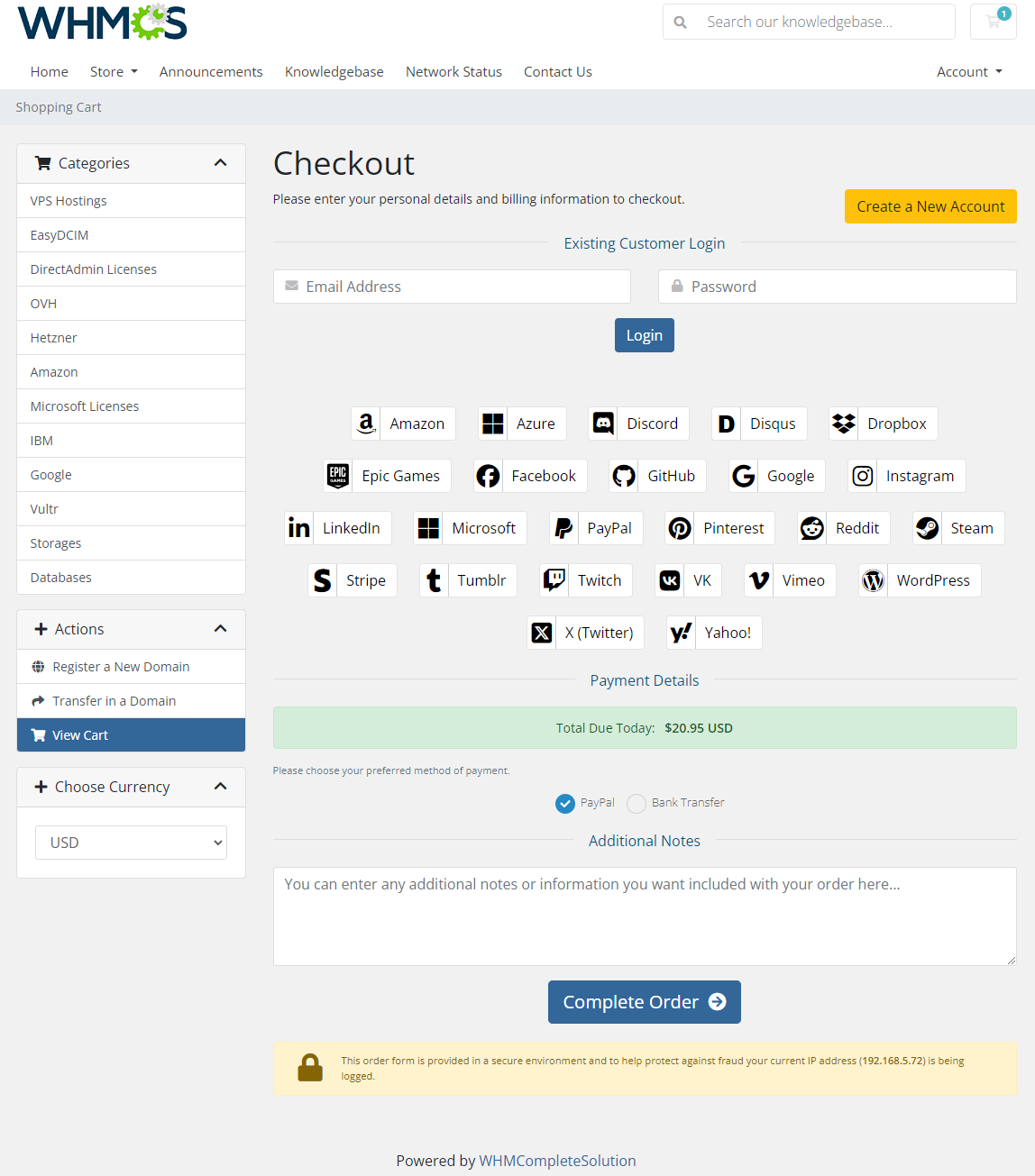The height and width of the screenshot is (1176, 1035).
Task: Select the Epic Games login option
Action: point(337,476)
